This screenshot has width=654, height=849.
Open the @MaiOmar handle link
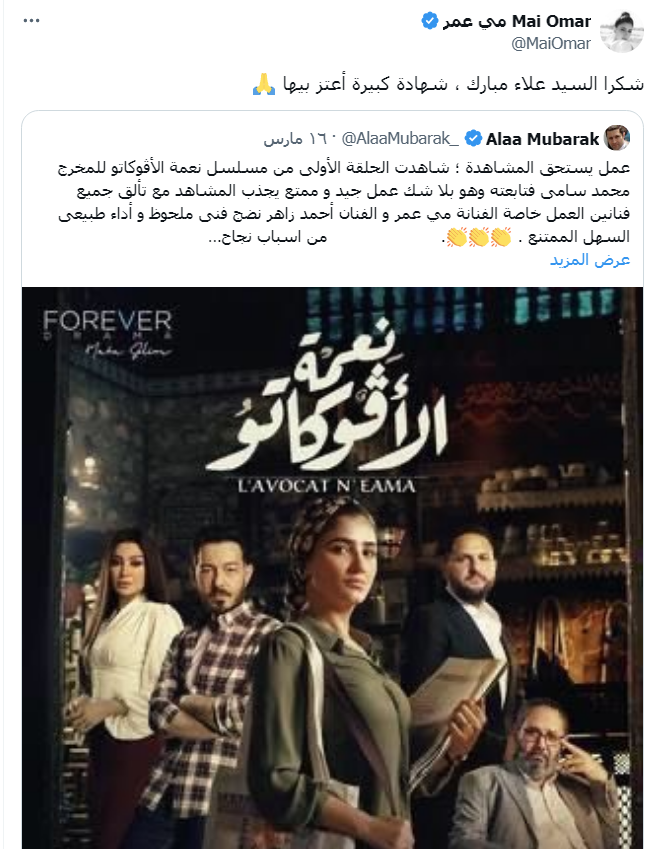pos(551,43)
